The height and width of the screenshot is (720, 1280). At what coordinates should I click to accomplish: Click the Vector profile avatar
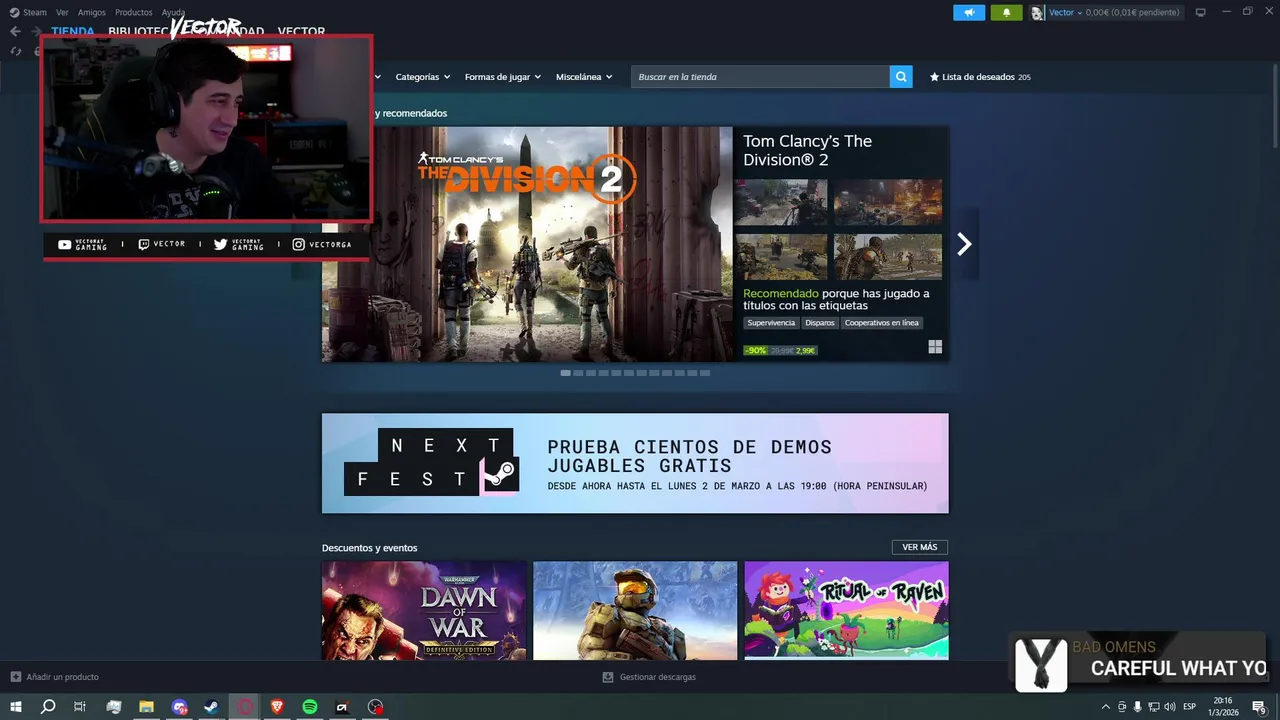click(1038, 12)
